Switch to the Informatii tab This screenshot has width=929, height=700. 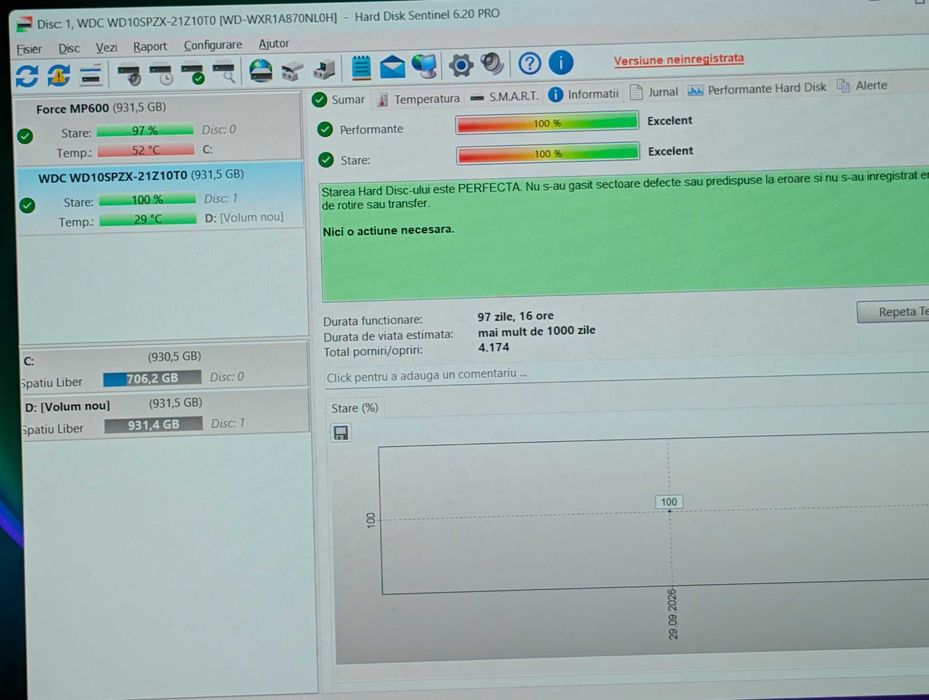[x=583, y=95]
